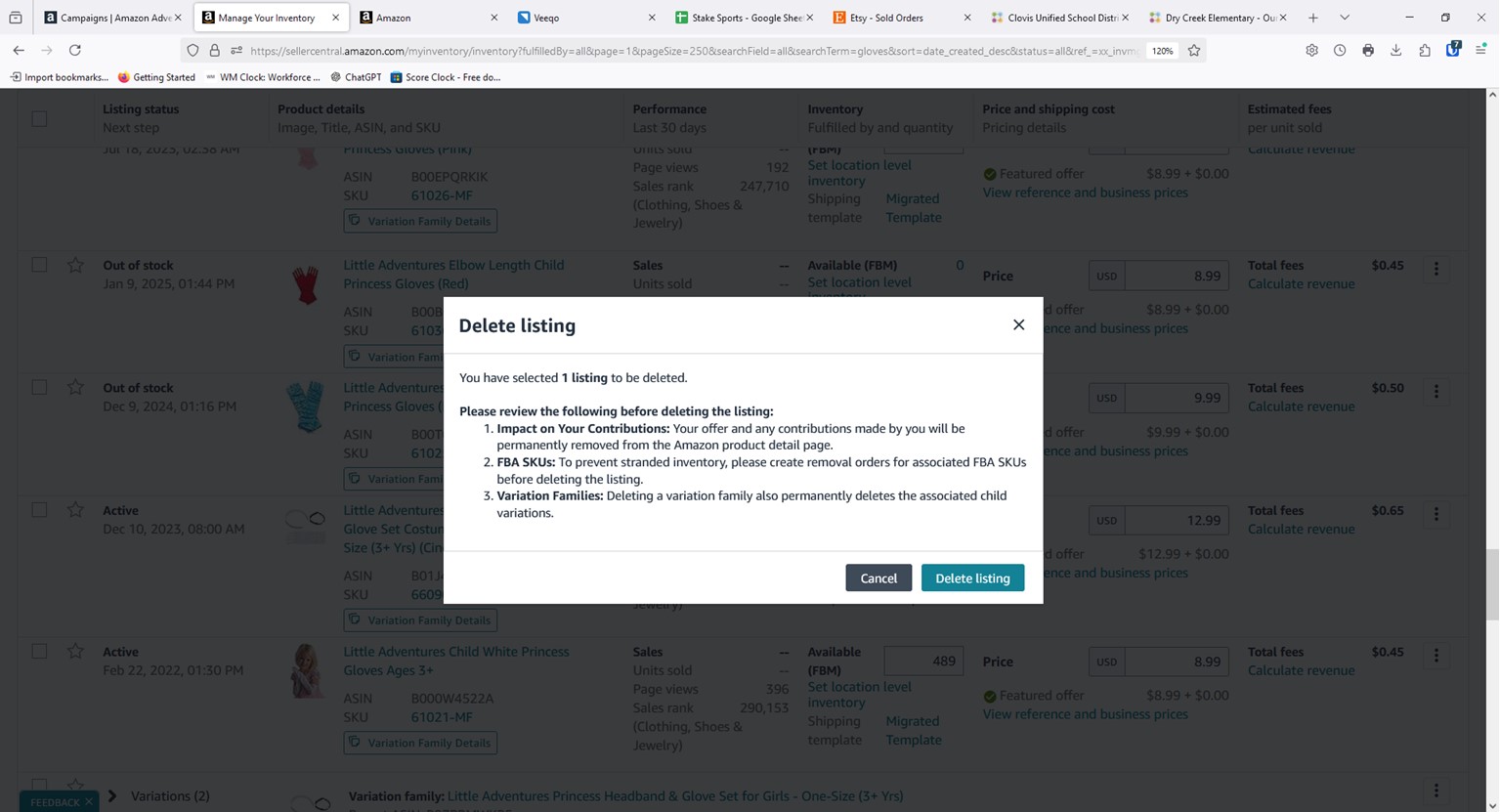Open kebab menu for $12.99 listing row
Screen dimensions: 1500x812
pos(1436,513)
